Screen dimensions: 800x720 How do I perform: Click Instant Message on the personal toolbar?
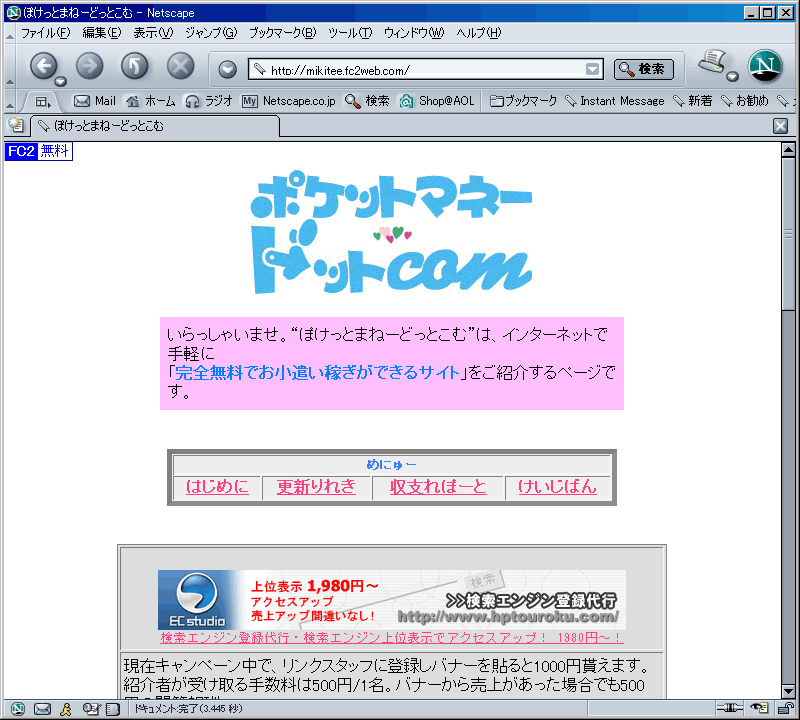[615, 101]
